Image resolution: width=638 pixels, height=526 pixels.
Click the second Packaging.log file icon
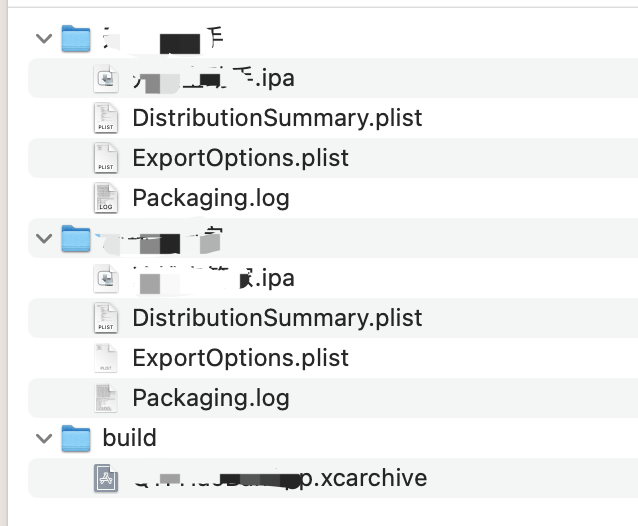tap(106, 398)
